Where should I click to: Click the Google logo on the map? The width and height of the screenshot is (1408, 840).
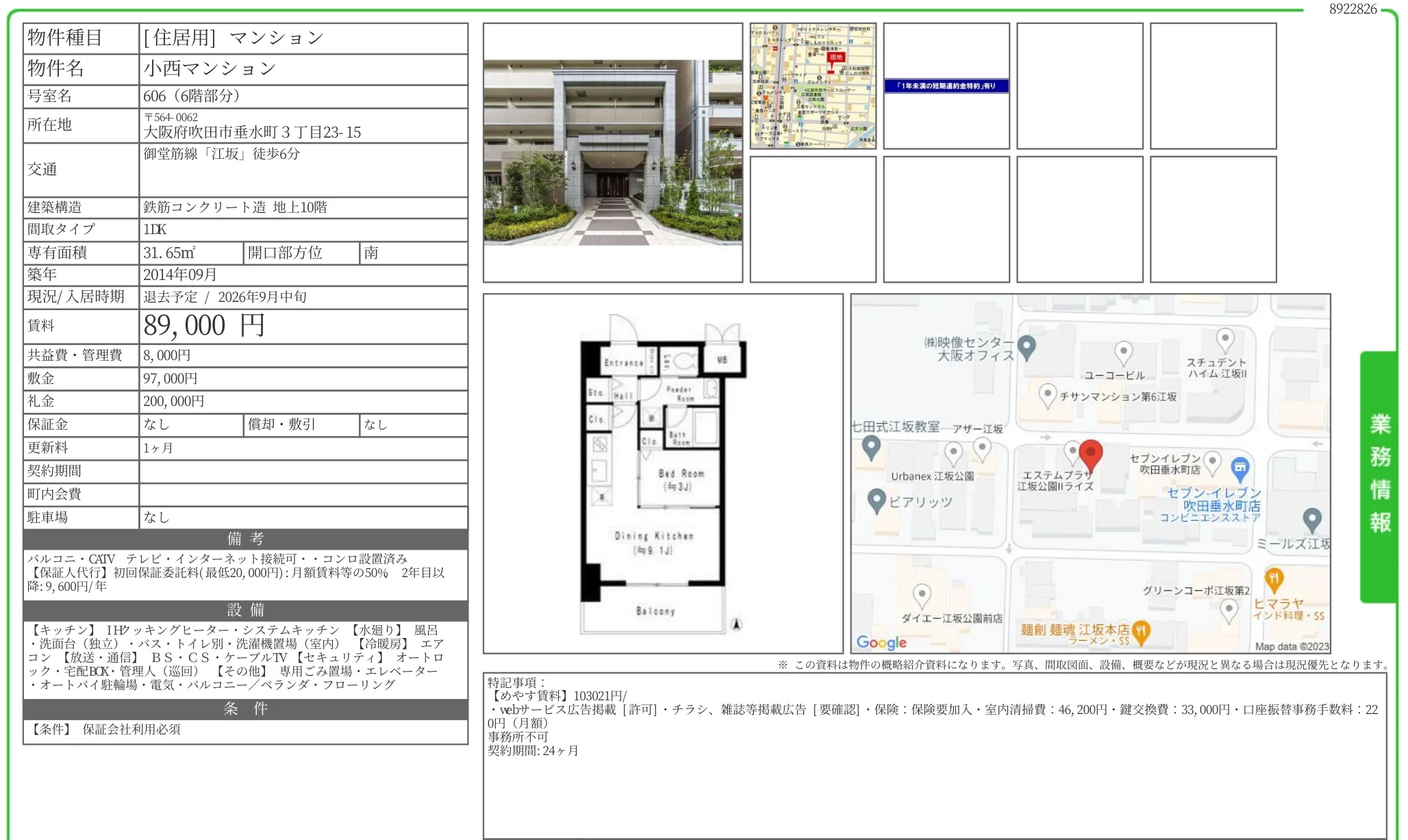[881, 642]
